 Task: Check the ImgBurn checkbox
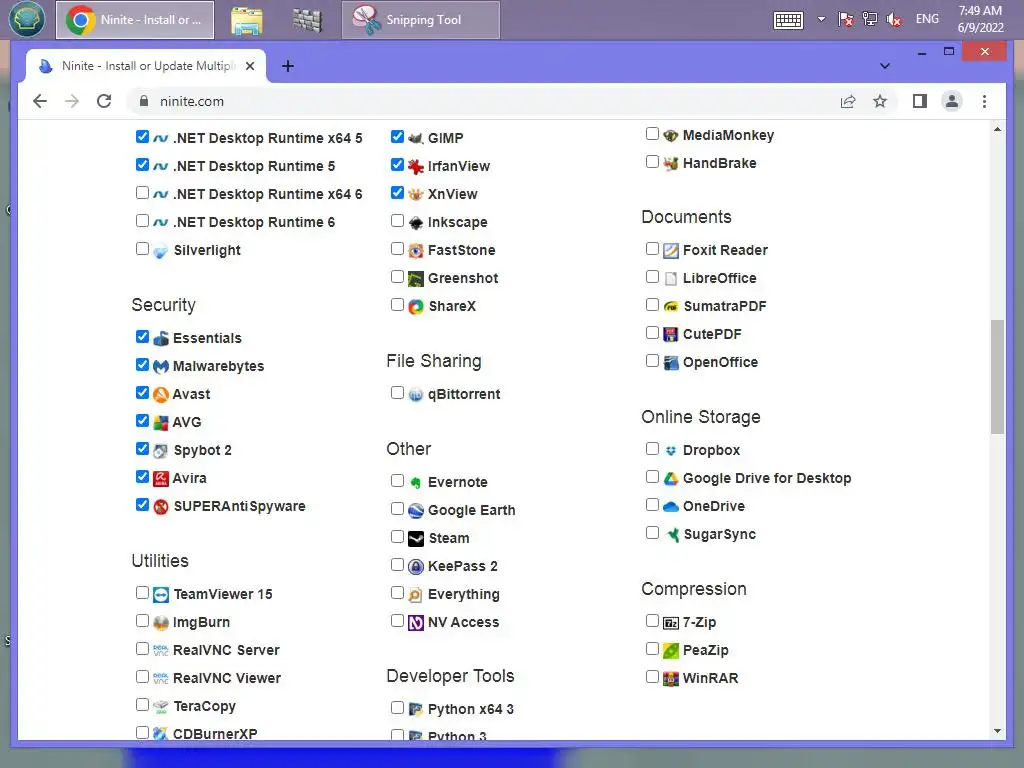click(x=142, y=620)
